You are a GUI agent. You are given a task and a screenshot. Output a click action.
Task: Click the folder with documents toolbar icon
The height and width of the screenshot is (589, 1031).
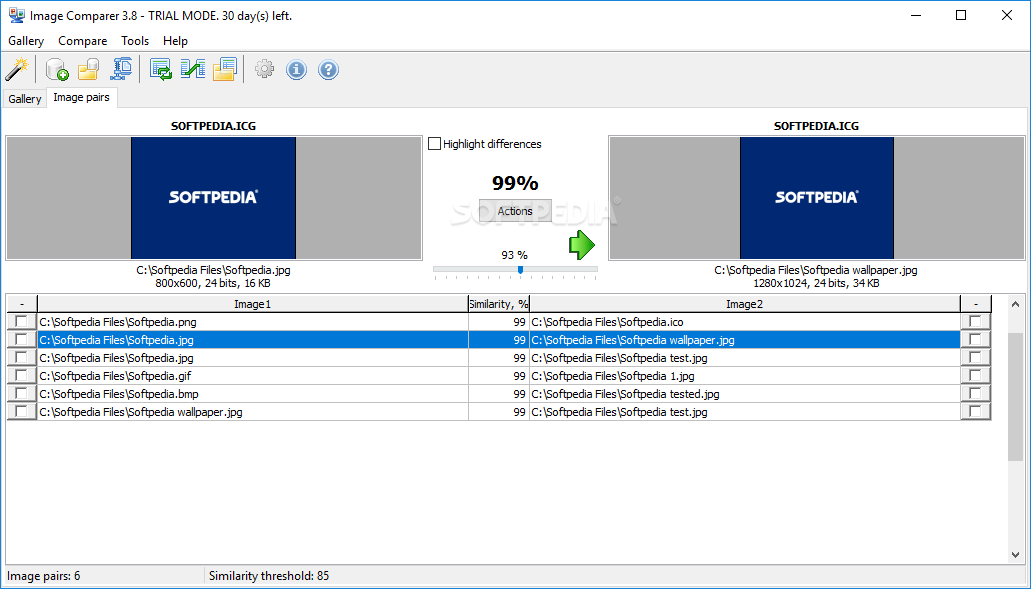pos(224,69)
